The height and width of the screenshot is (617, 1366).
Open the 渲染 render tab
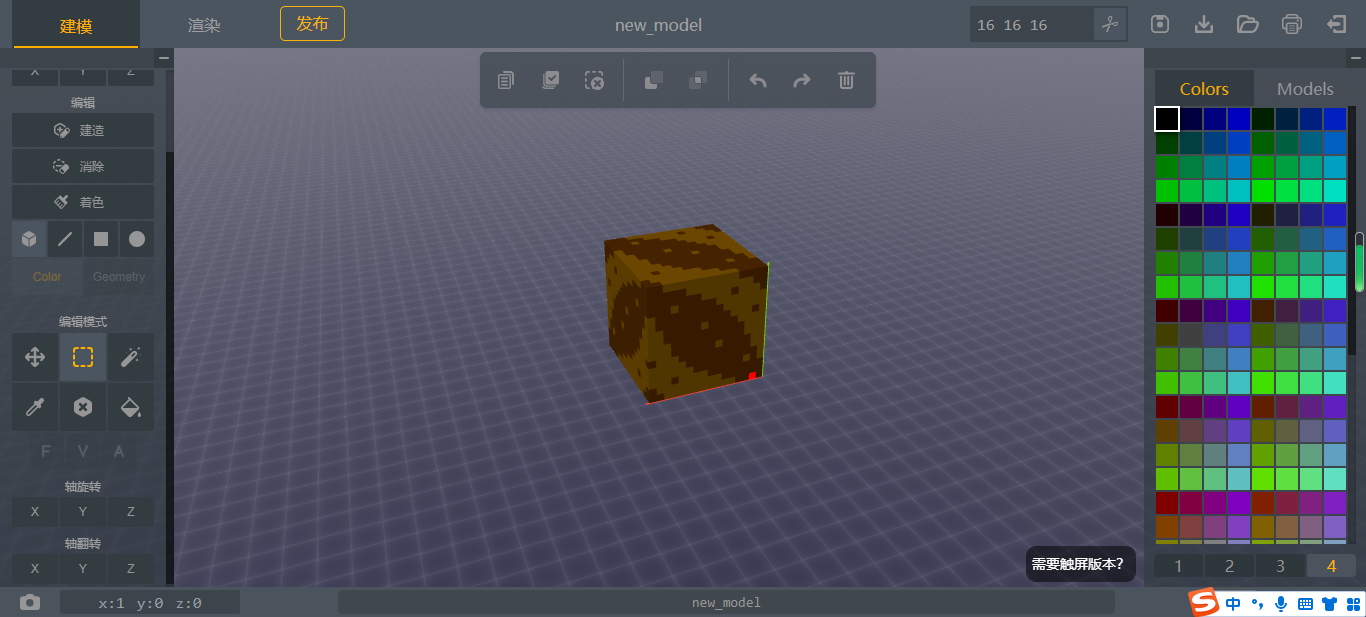tap(204, 25)
